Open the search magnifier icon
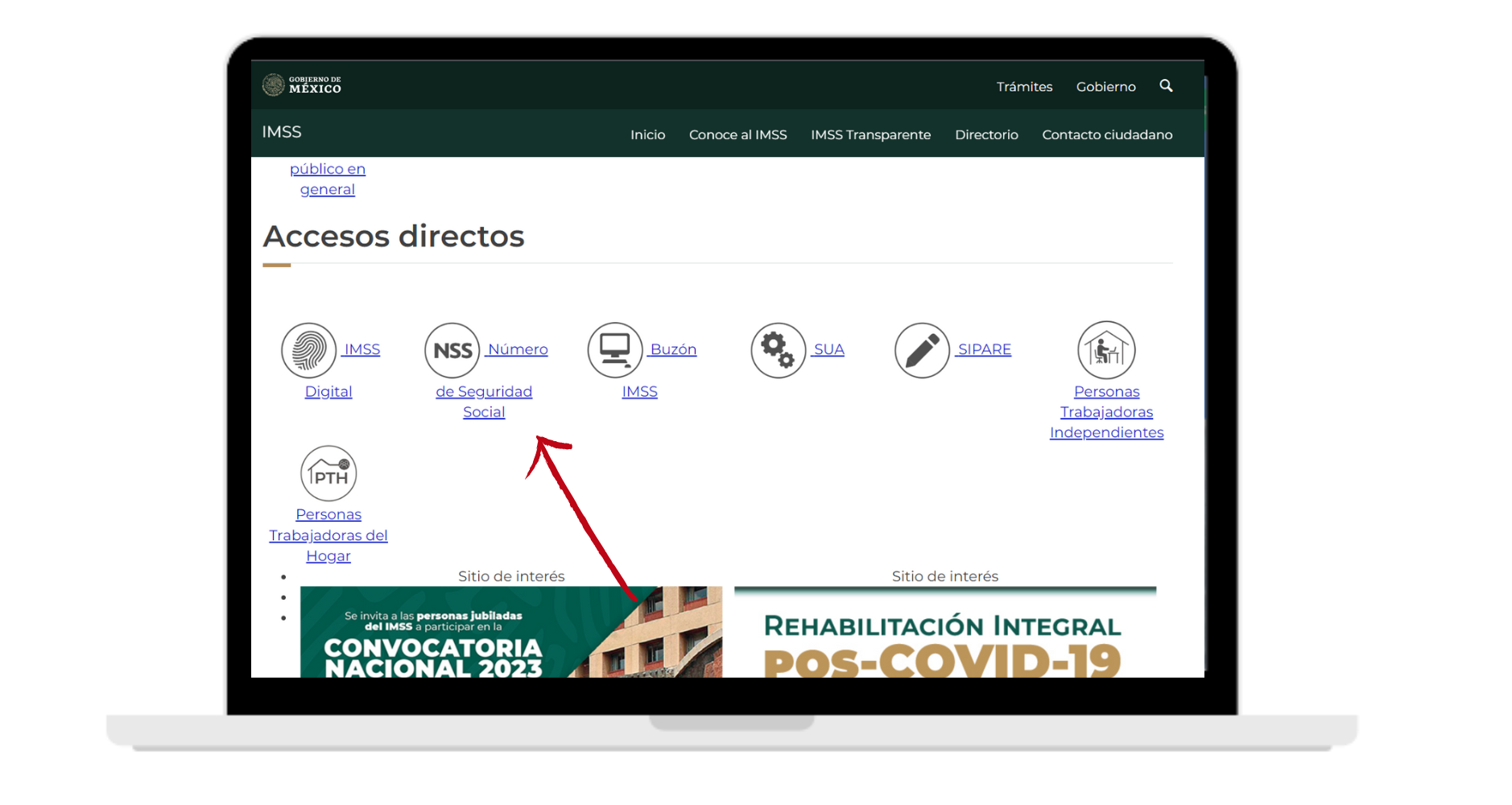The image size is (1512, 805). tap(1165, 85)
